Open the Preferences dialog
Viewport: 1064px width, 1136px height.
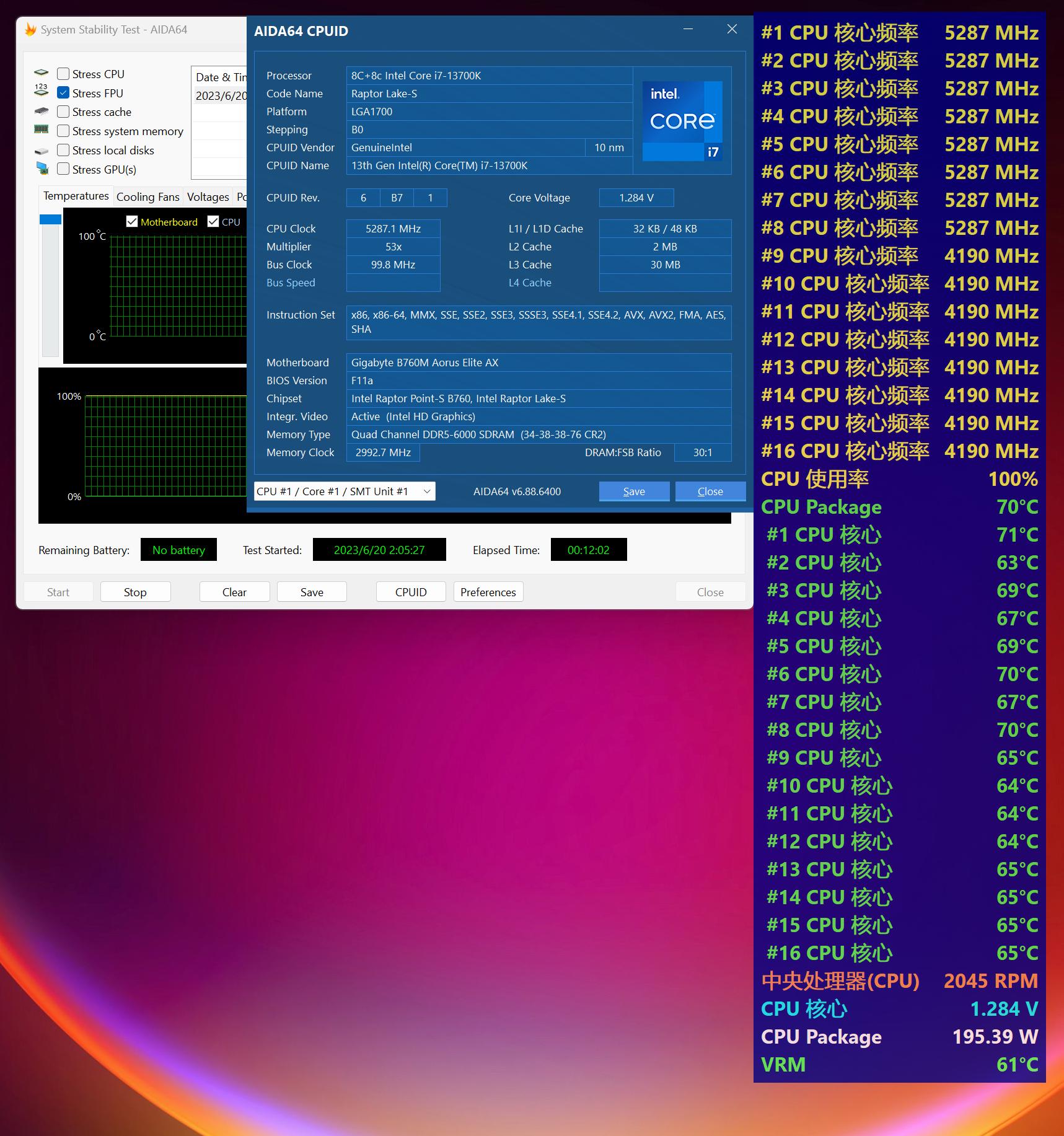coord(488,591)
